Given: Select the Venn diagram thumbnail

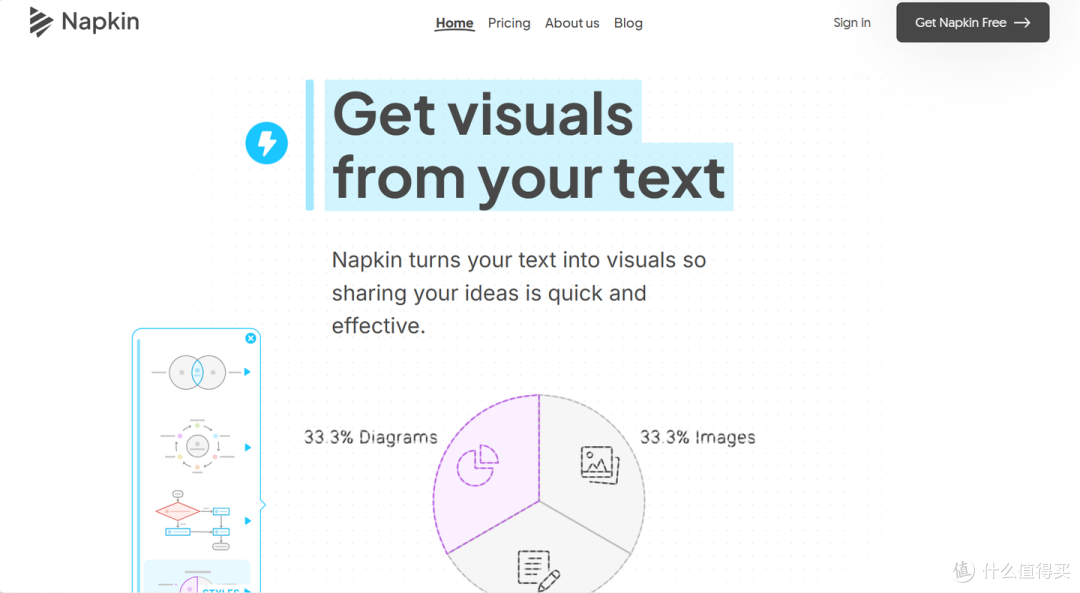Looking at the screenshot, I should [x=197, y=373].
